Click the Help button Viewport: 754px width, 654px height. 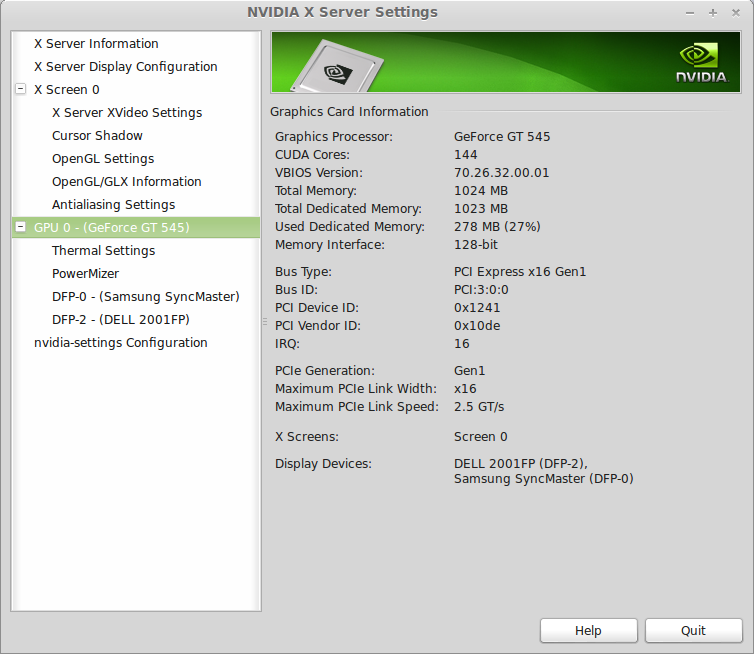click(589, 630)
